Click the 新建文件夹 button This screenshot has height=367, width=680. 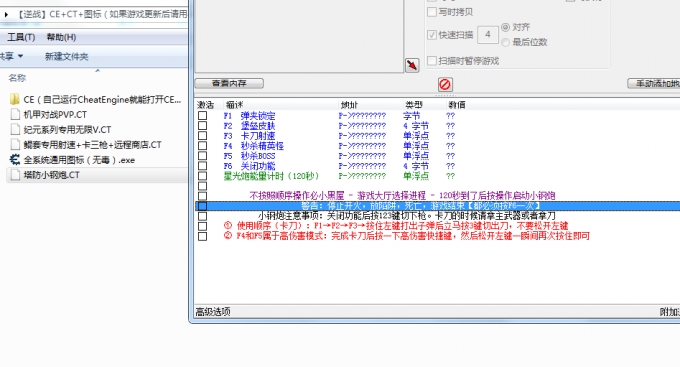[66, 56]
